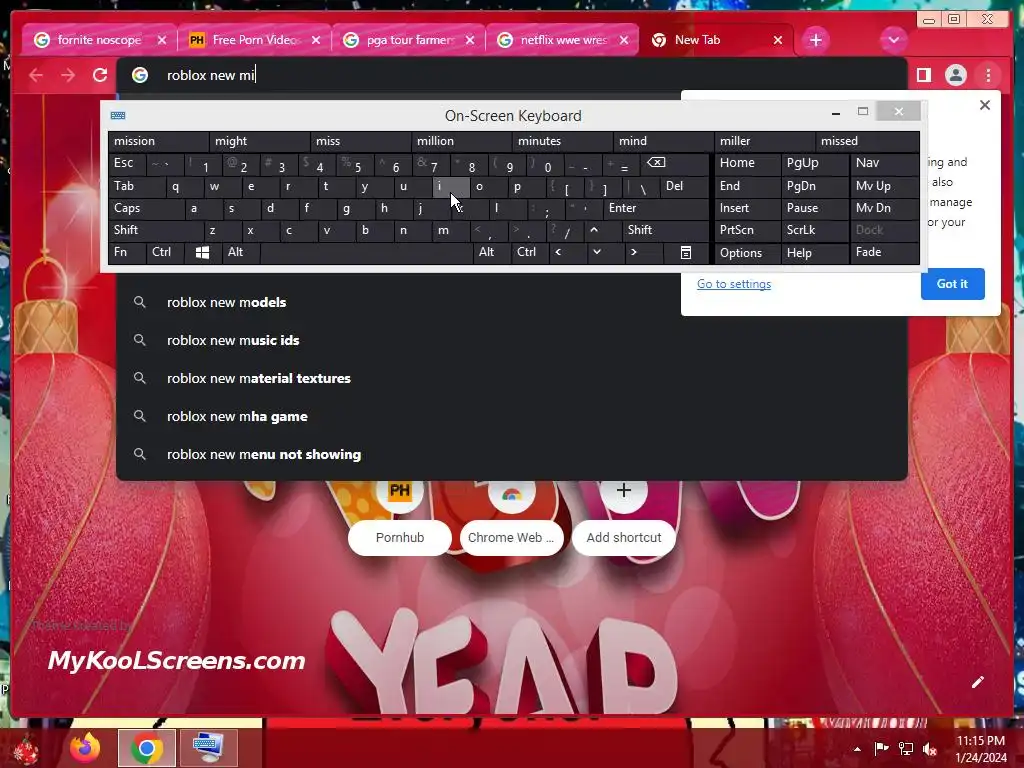
Task: Switch to the netflix wwe tab
Action: coord(563,40)
